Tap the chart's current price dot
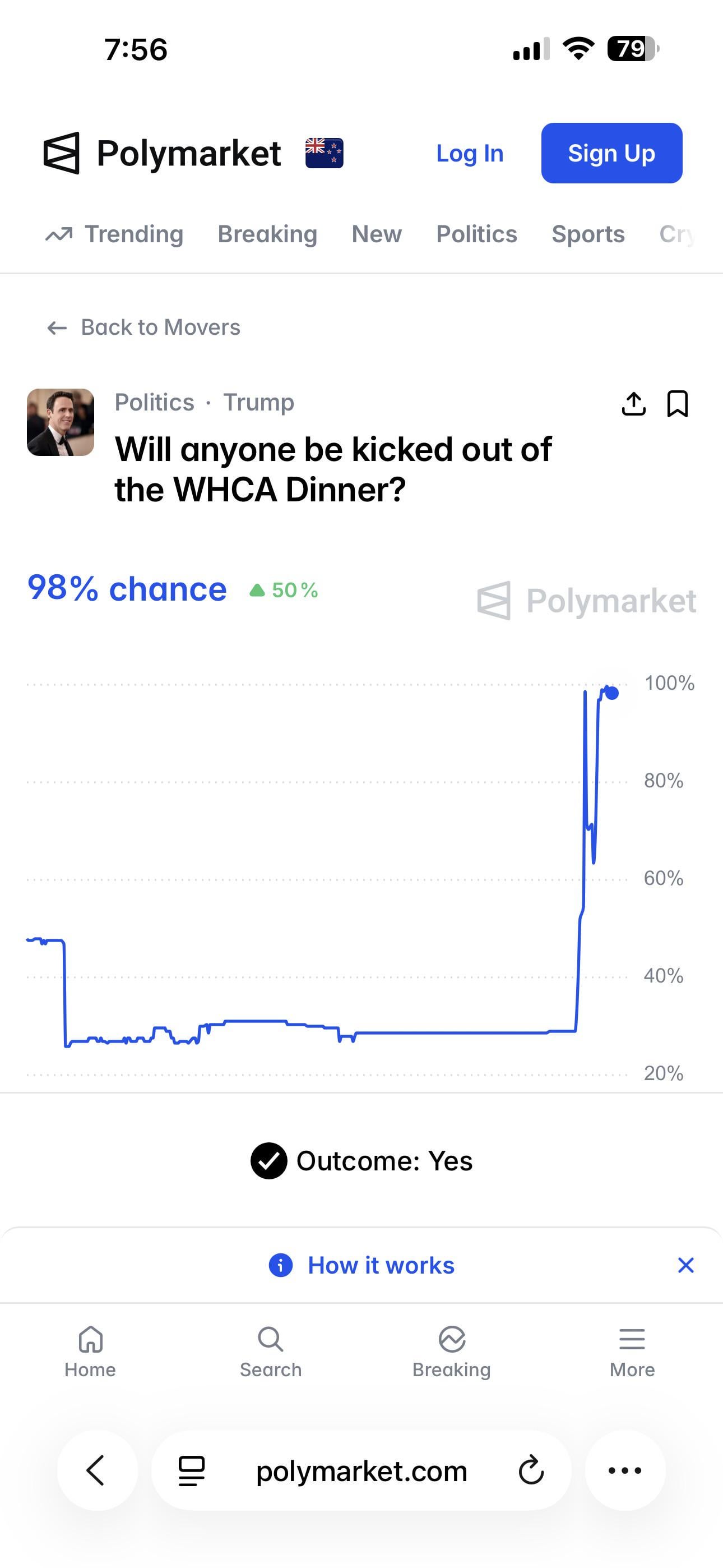Screen dimensions: 723x1568 611,693
